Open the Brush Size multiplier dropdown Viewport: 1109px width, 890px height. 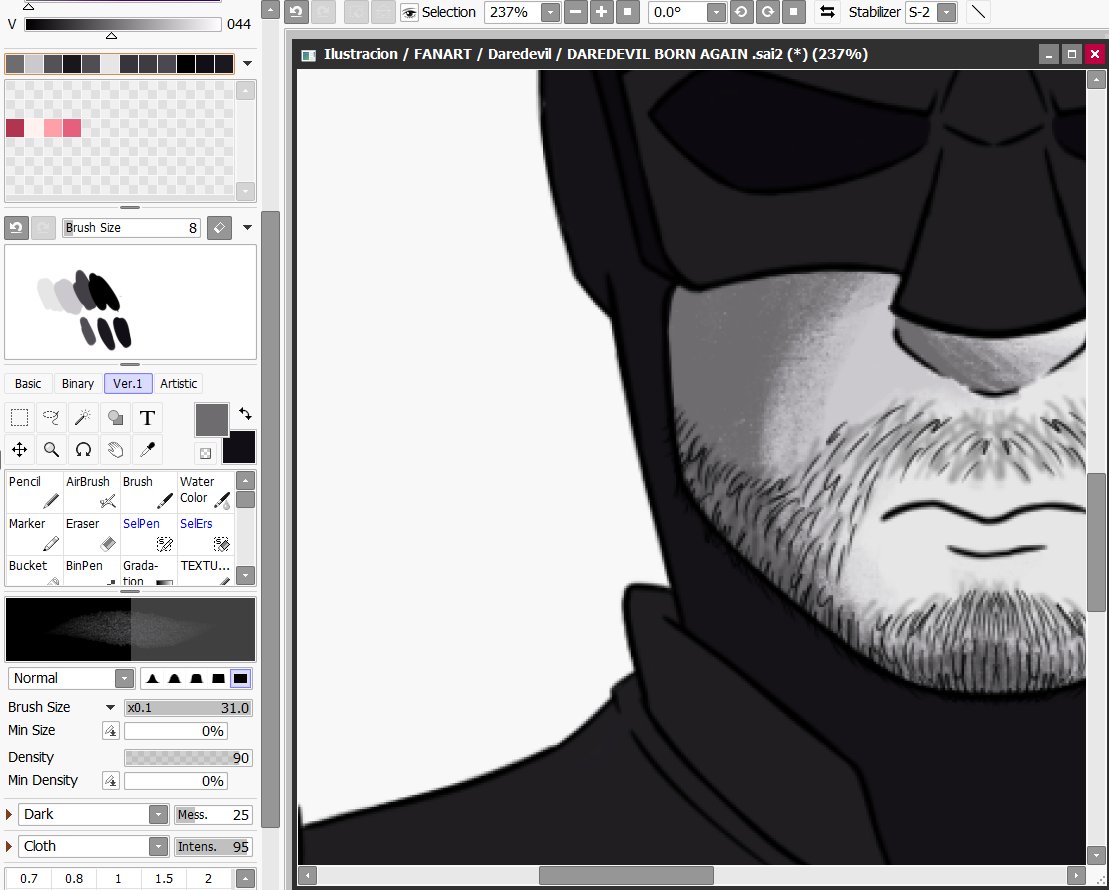pos(110,707)
